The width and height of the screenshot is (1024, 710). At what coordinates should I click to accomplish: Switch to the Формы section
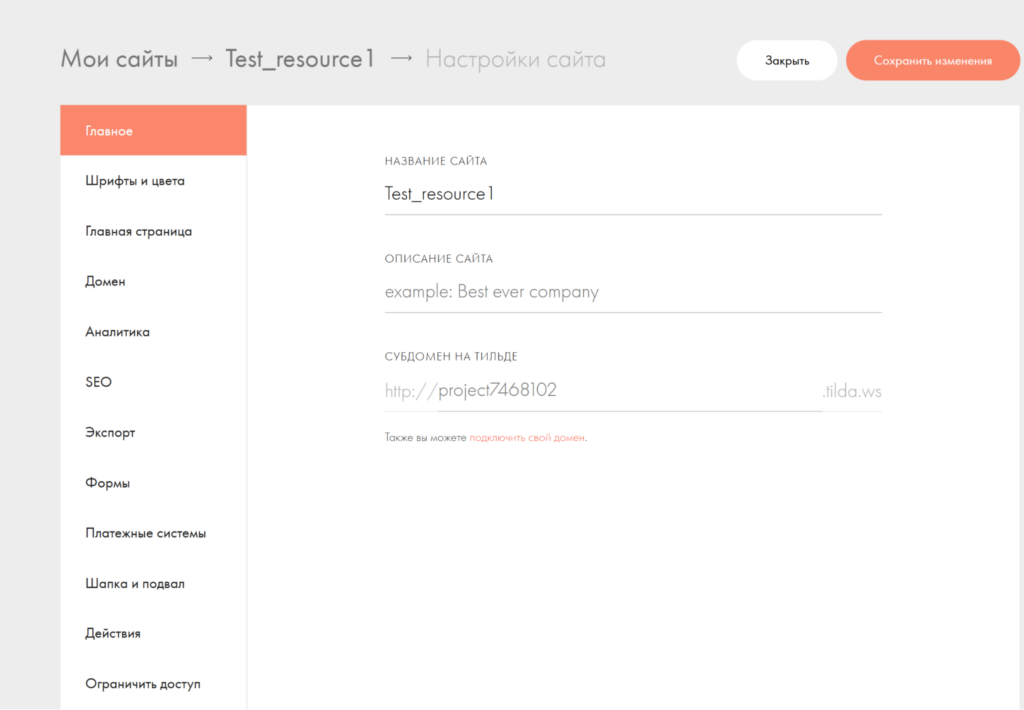click(108, 483)
